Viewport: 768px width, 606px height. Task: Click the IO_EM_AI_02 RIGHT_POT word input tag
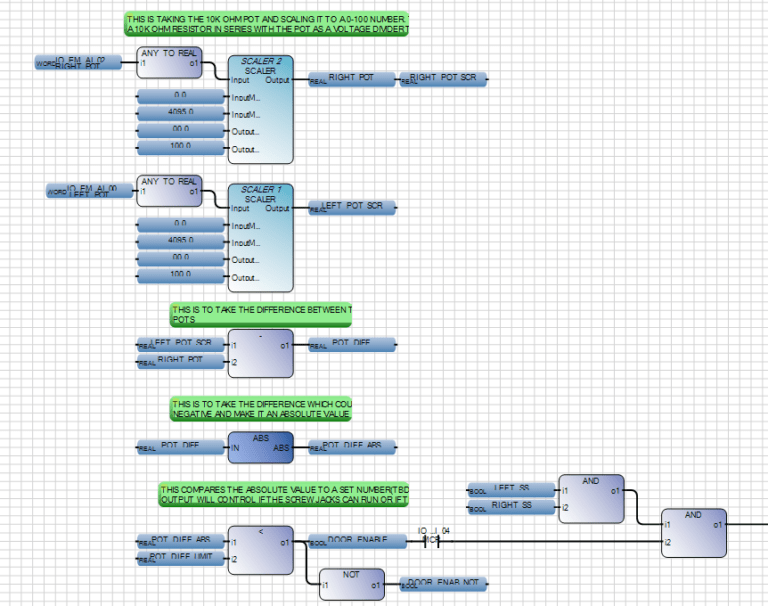tap(78, 62)
